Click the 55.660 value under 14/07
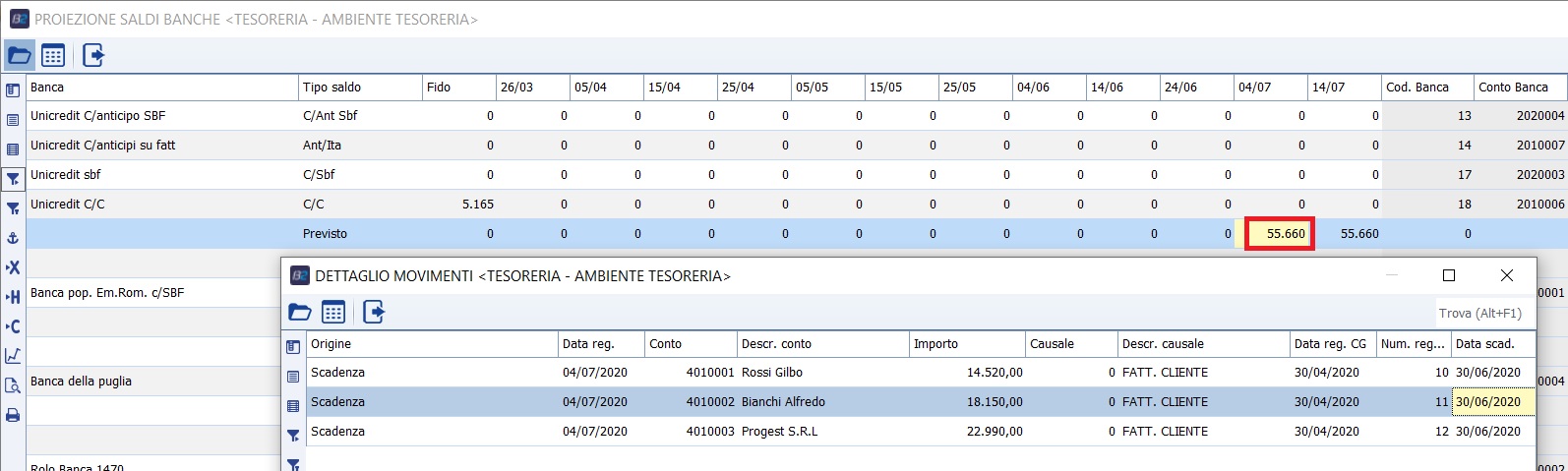This screenshot has height=471, width=1568. pos(1359,234)
